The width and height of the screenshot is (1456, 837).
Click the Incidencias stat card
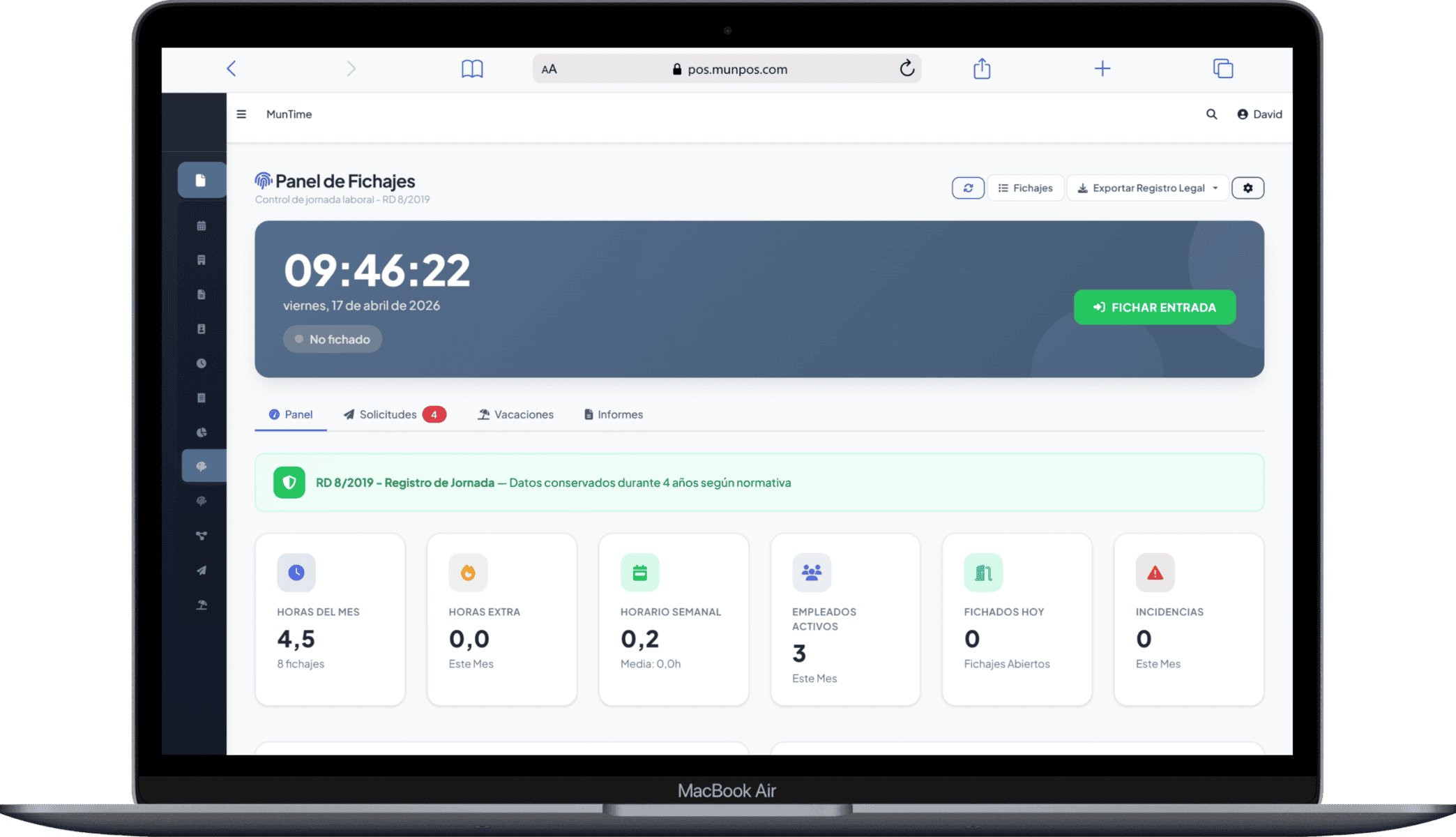coord(1188,619)
